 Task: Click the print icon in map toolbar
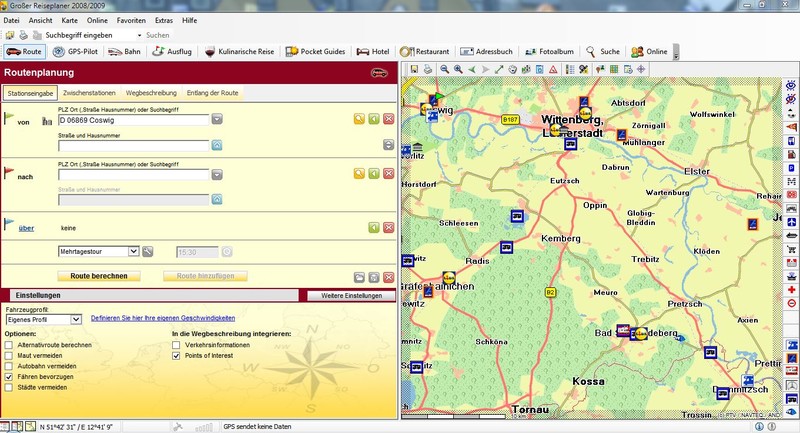click(426, 69)
